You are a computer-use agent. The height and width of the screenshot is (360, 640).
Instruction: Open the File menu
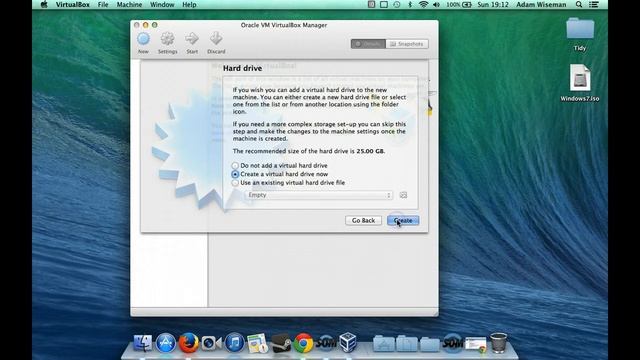[103, 4]
